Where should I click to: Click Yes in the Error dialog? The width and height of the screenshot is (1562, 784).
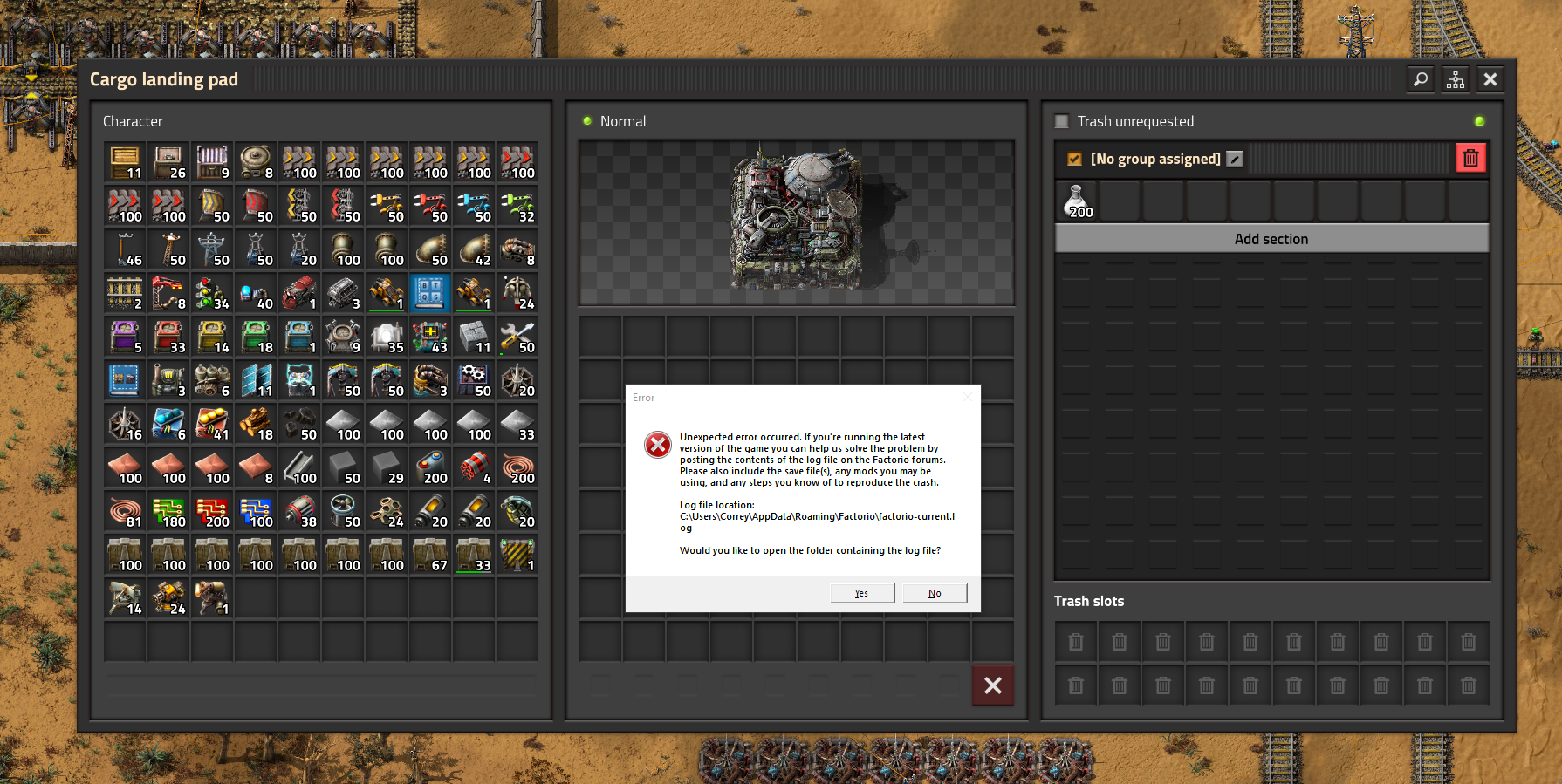click(862, 593)
